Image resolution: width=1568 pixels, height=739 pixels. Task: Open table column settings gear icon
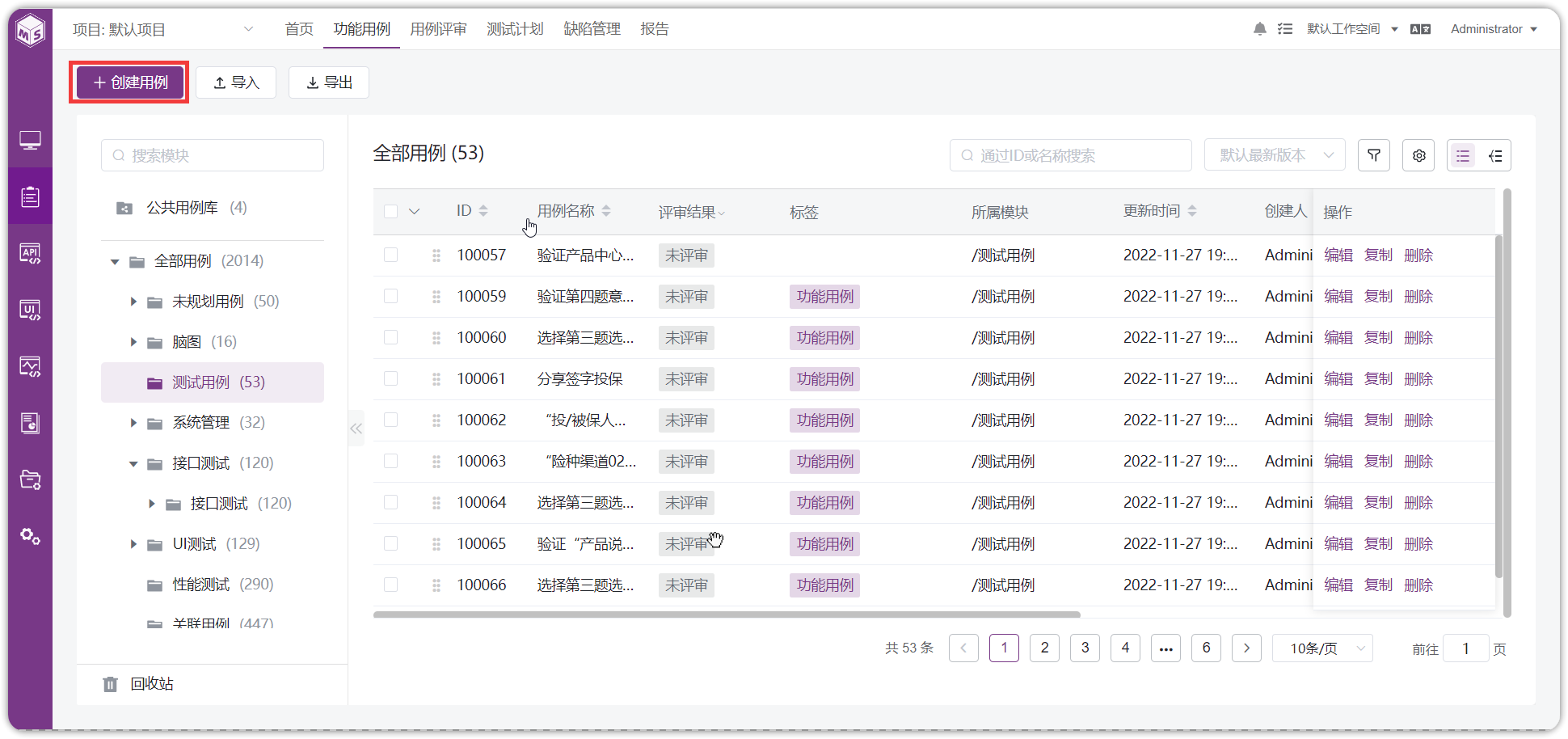[x=1418, y=155]
